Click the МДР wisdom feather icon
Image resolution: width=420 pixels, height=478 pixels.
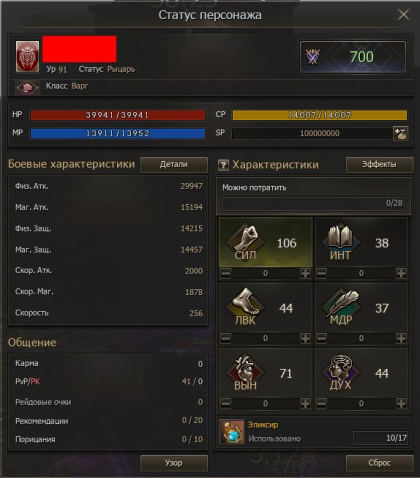341,307
